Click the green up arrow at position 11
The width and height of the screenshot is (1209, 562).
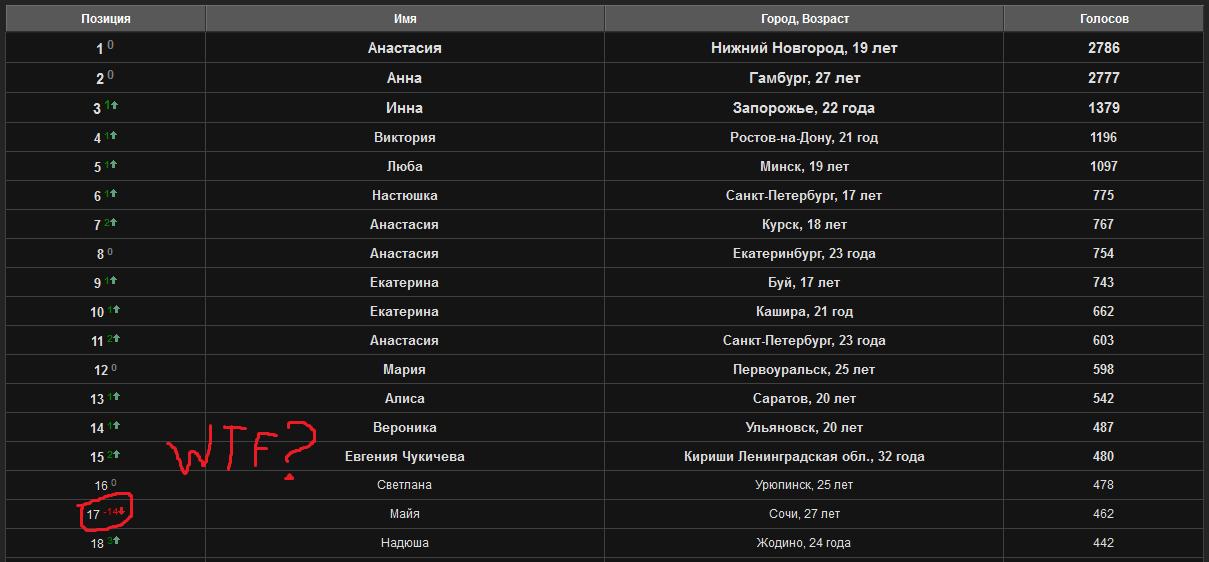[x=116, y=338]
